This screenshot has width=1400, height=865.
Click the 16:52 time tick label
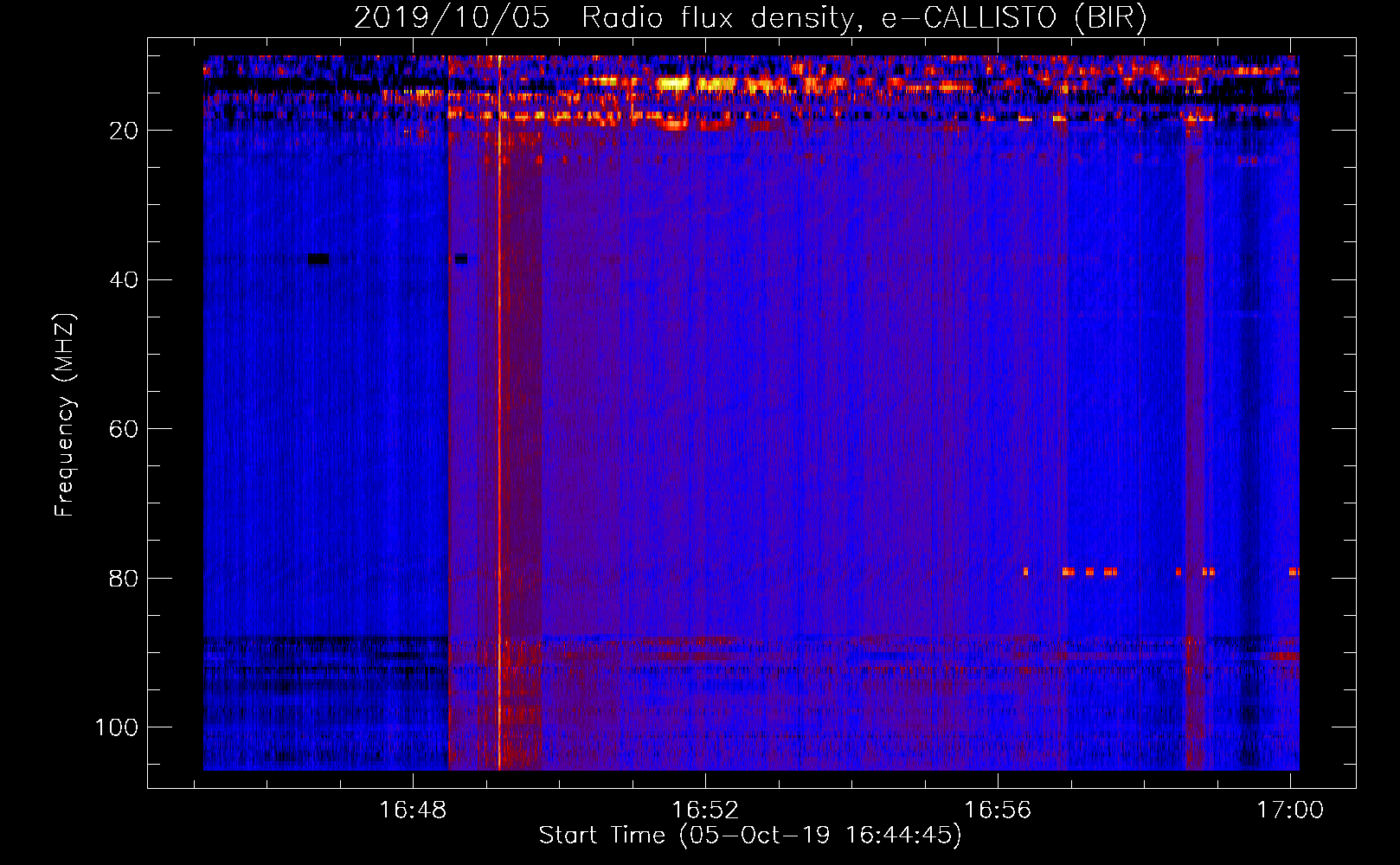705,811
